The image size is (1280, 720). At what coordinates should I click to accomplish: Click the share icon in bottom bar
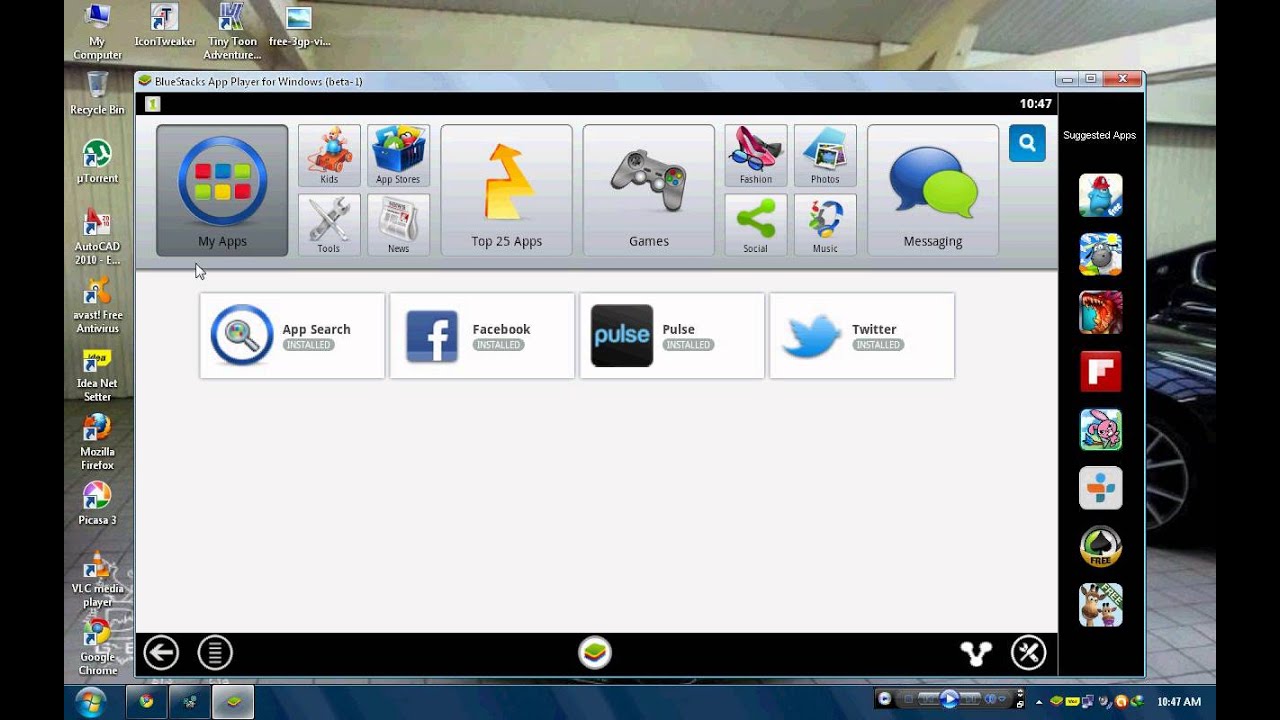(x=976, y=653)
